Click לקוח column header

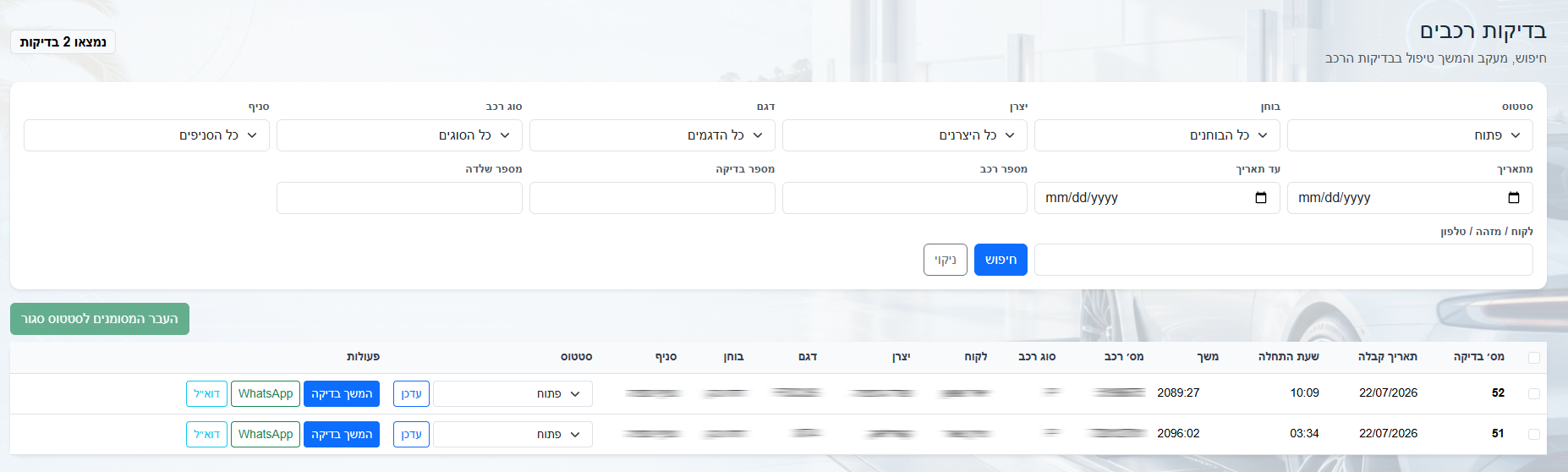(976, 357)
